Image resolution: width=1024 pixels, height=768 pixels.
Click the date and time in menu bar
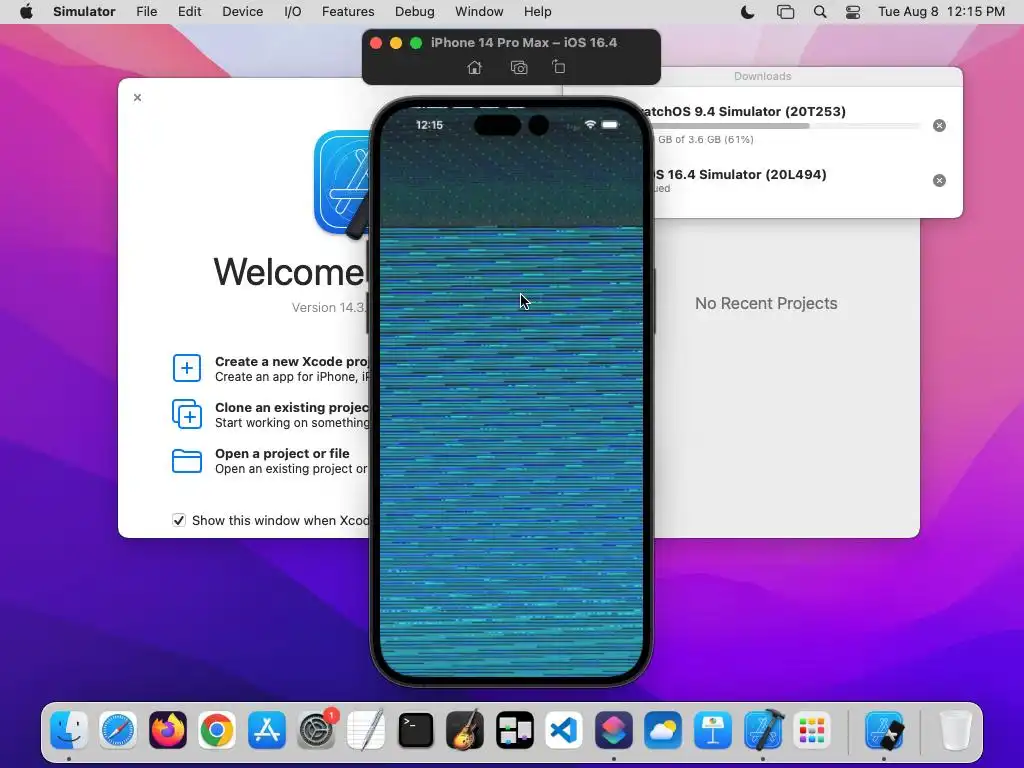(941, 12)
